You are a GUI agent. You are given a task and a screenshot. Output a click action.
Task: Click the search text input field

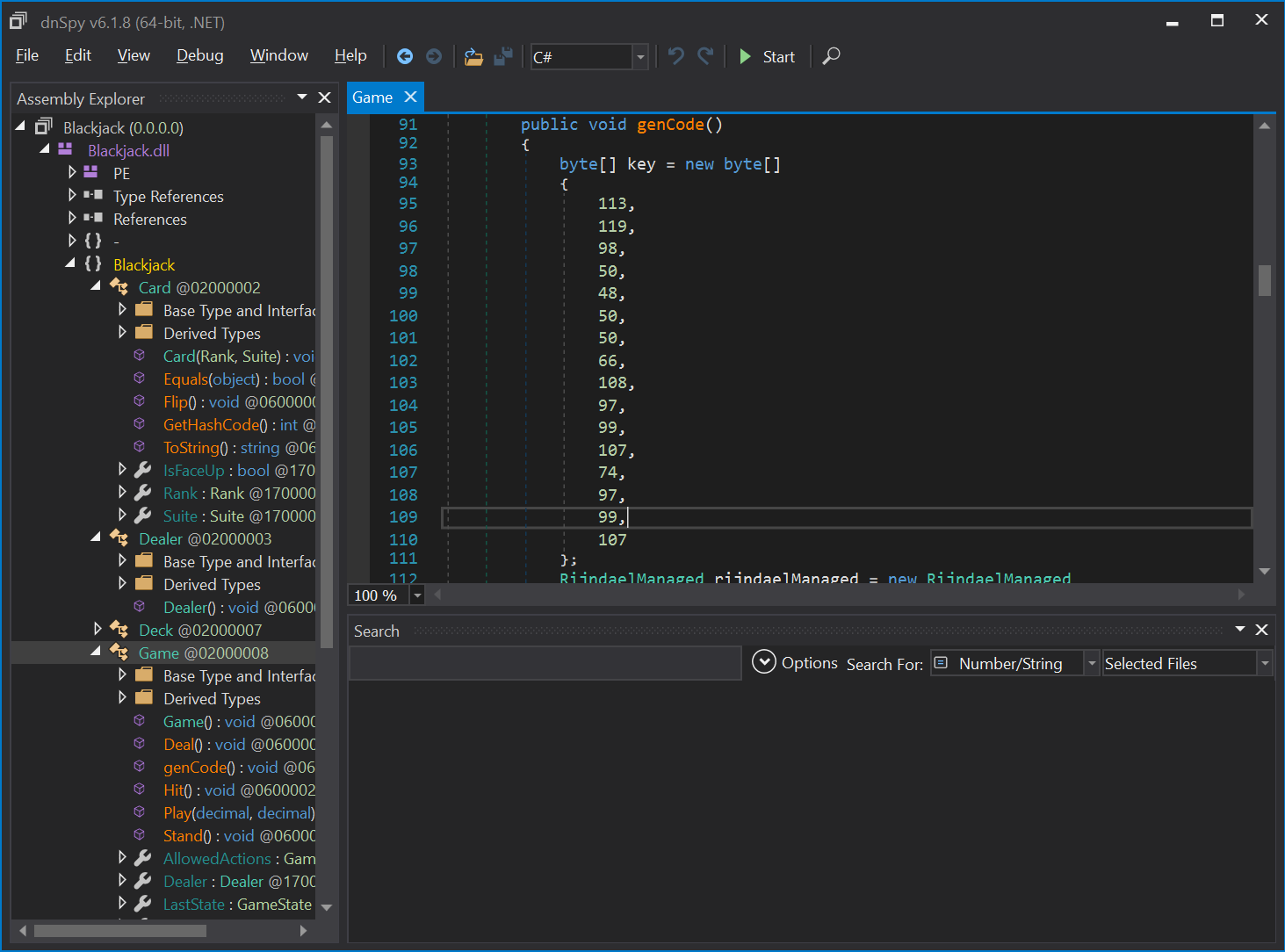coord(545,663)
